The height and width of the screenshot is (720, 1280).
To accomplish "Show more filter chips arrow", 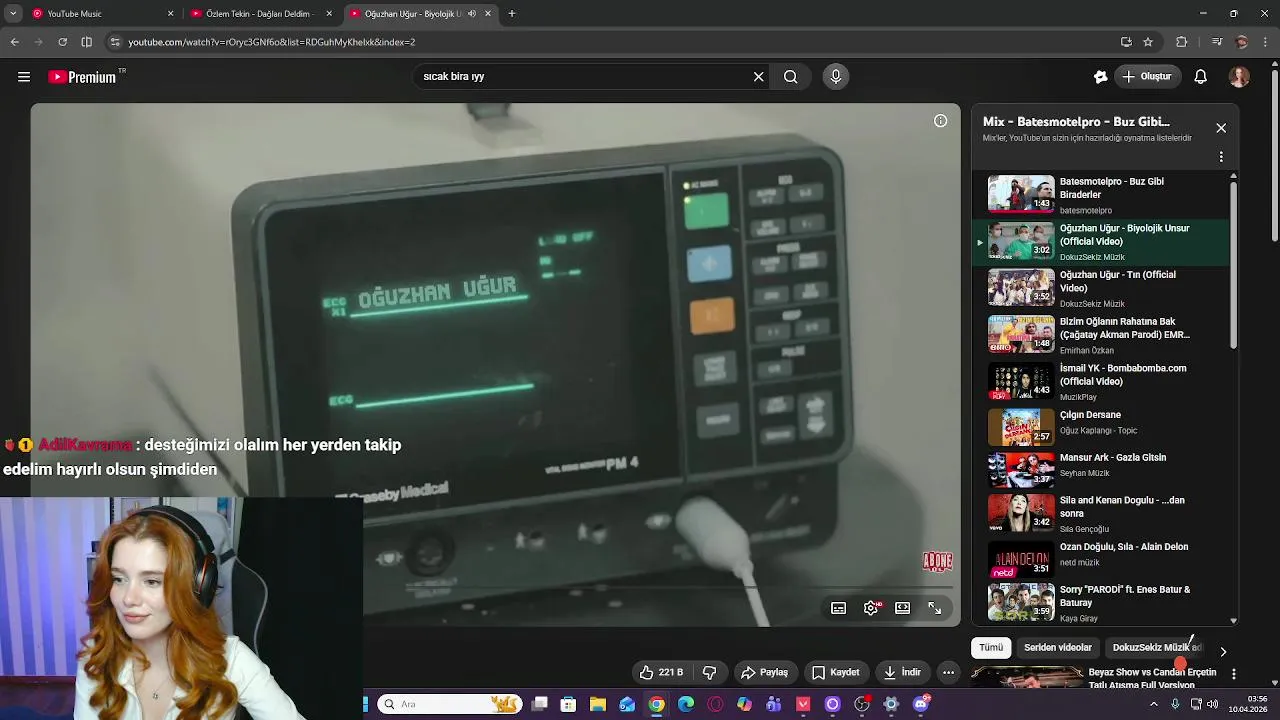I will coord(1222,651).
